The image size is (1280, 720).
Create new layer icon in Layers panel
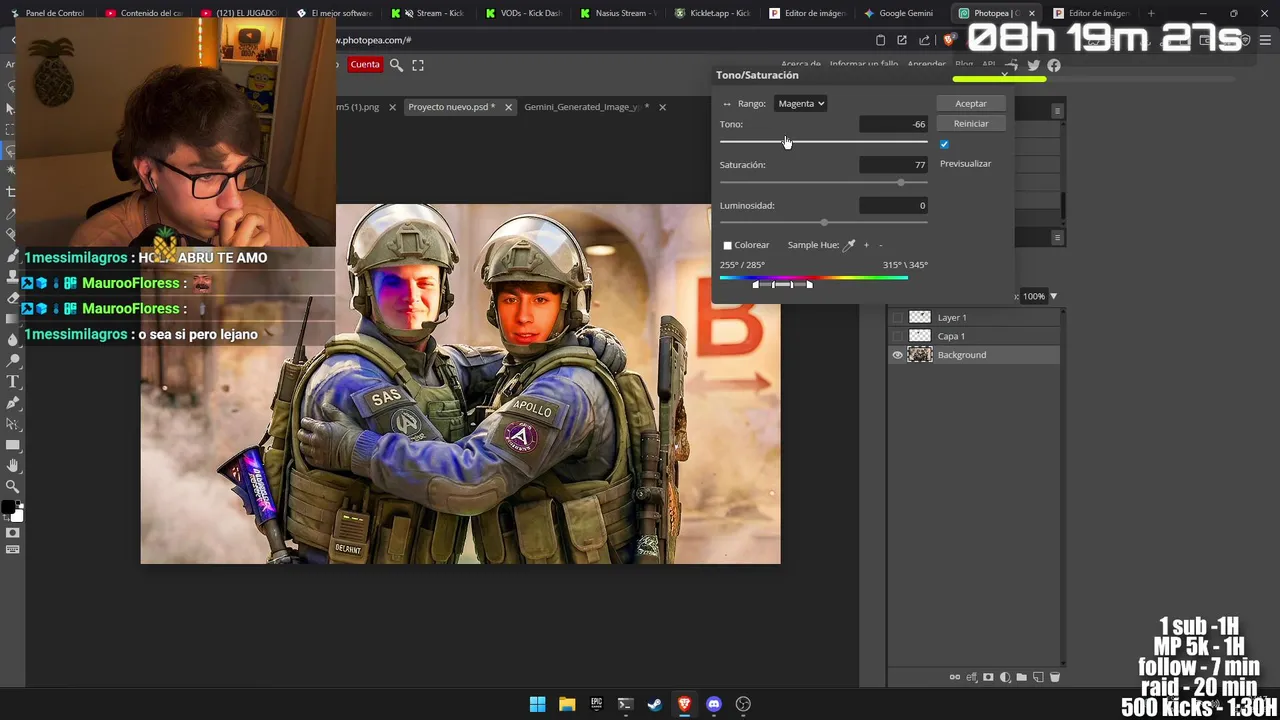pos(1038,677)
